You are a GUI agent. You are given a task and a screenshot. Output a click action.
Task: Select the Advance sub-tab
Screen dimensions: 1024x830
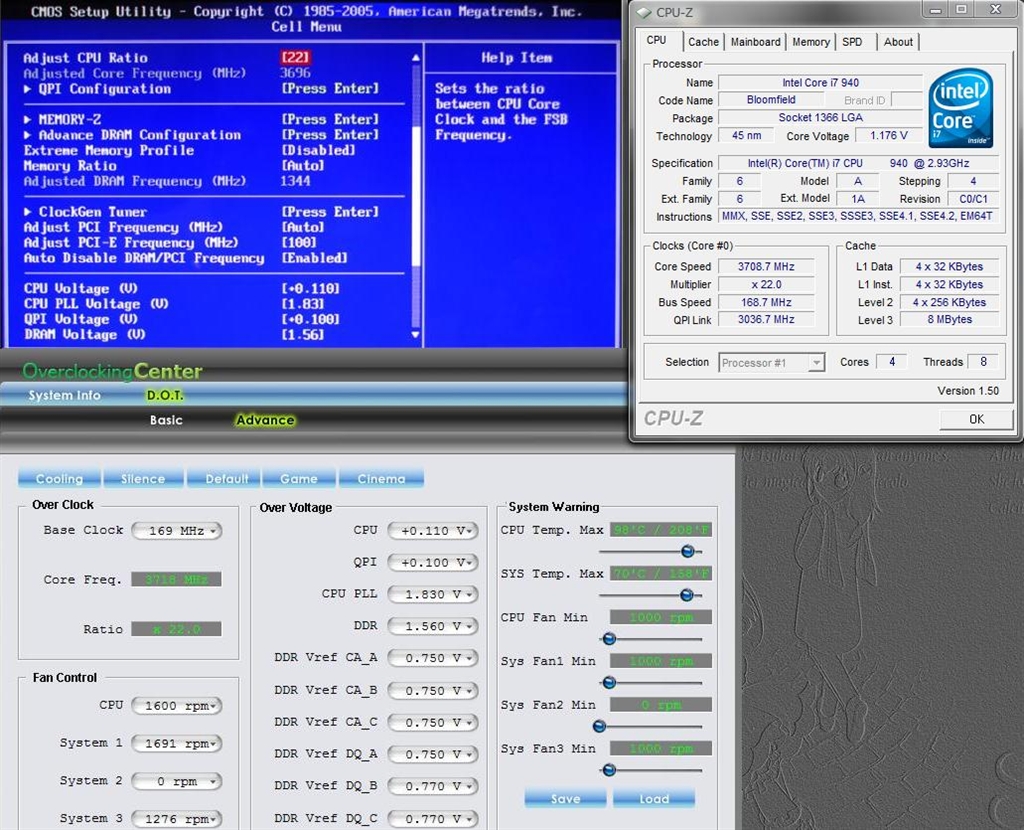click(x=265, y=420)
